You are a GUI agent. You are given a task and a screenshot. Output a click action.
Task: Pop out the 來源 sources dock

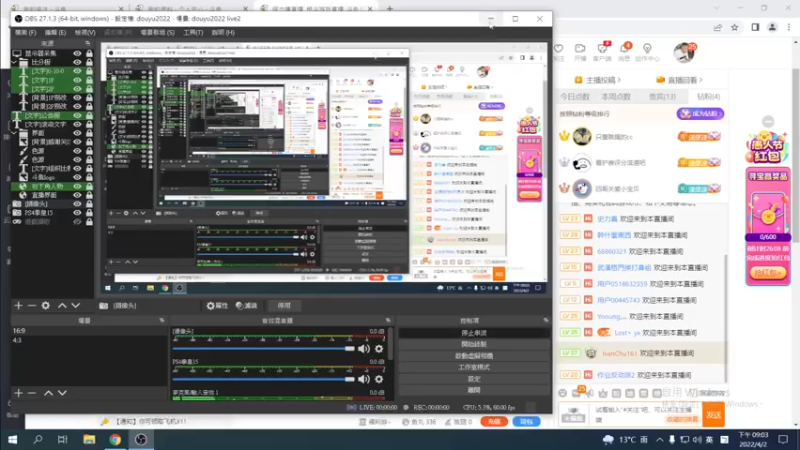click(x=88, y=43)
